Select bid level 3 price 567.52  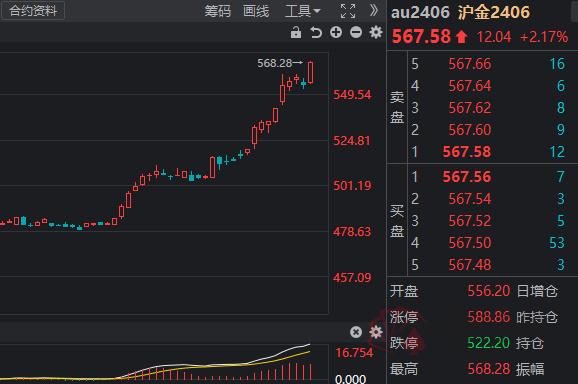470,221
